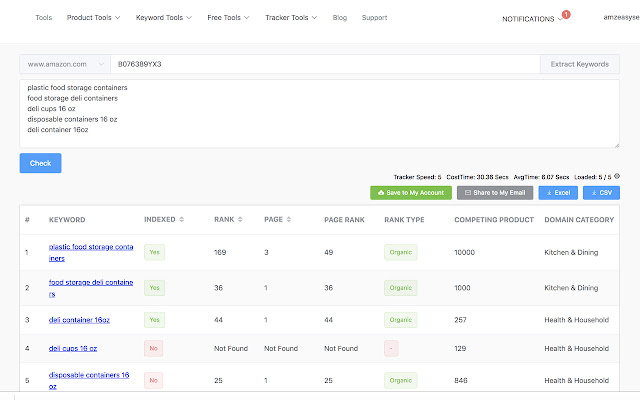Click the KEYWORD column header
Screen dimensions: 640x400
pyautogui.click(x=67, y=220)
